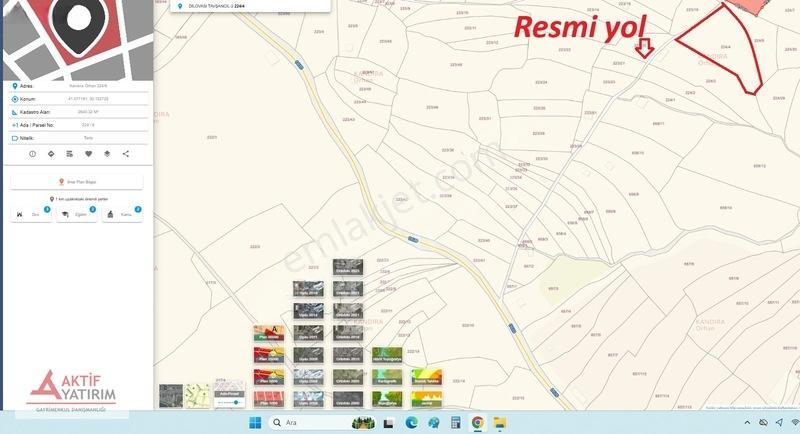Show nearby Kamu places
This screenshot has height=434, width=800.
click(121, 214)
